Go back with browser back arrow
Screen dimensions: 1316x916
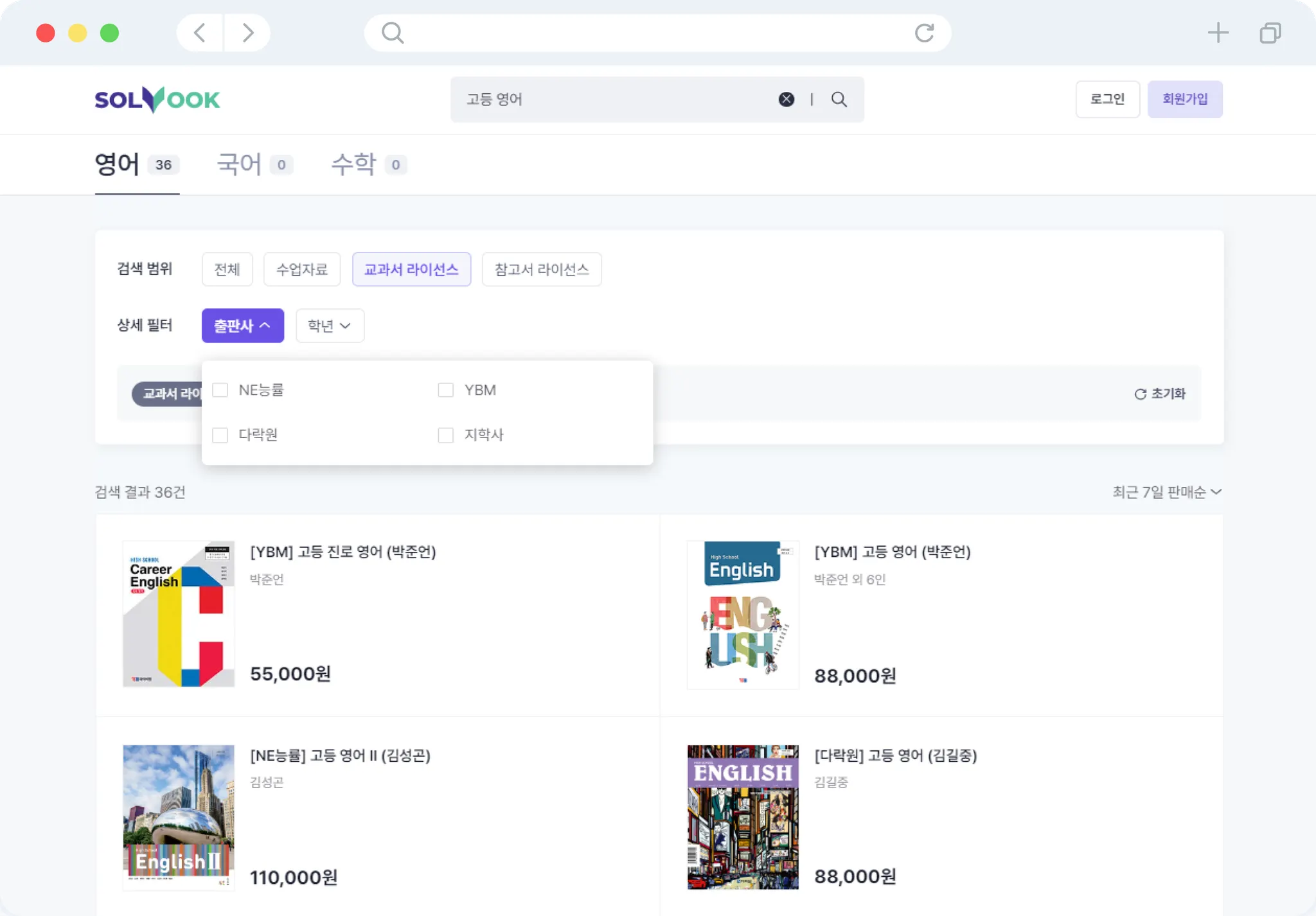200,33
